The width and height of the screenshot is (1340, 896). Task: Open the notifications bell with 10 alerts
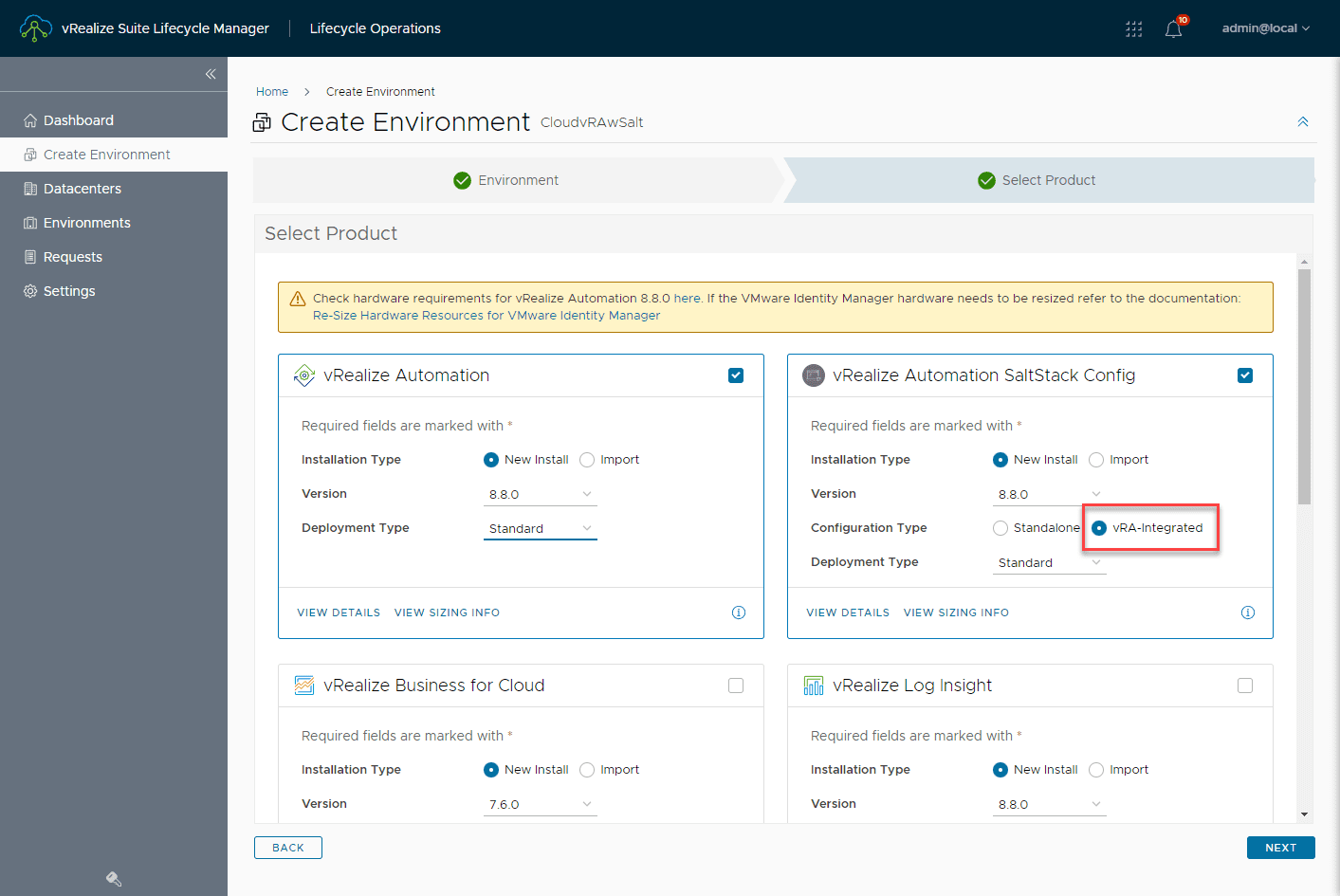(x=1173, y=28)
